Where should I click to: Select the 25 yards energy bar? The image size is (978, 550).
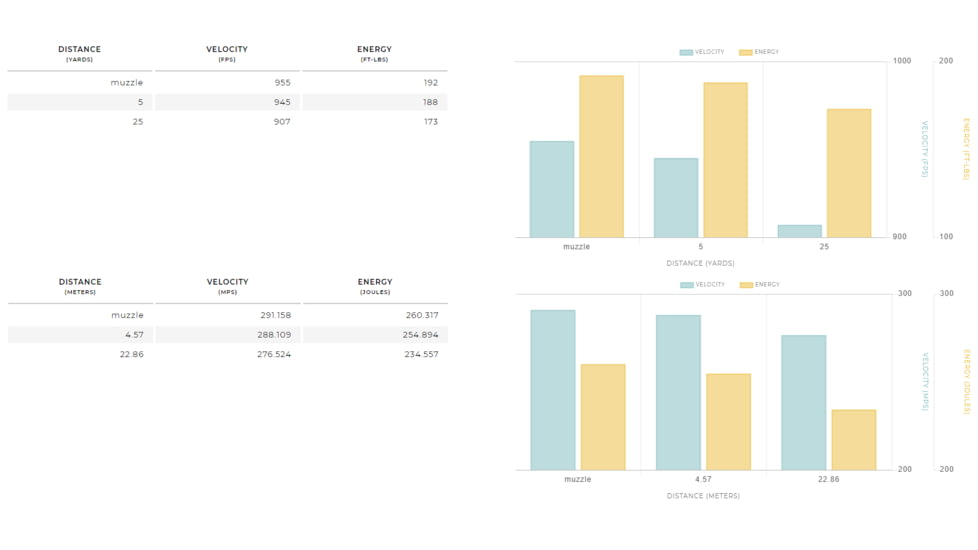tap(849, 173)
